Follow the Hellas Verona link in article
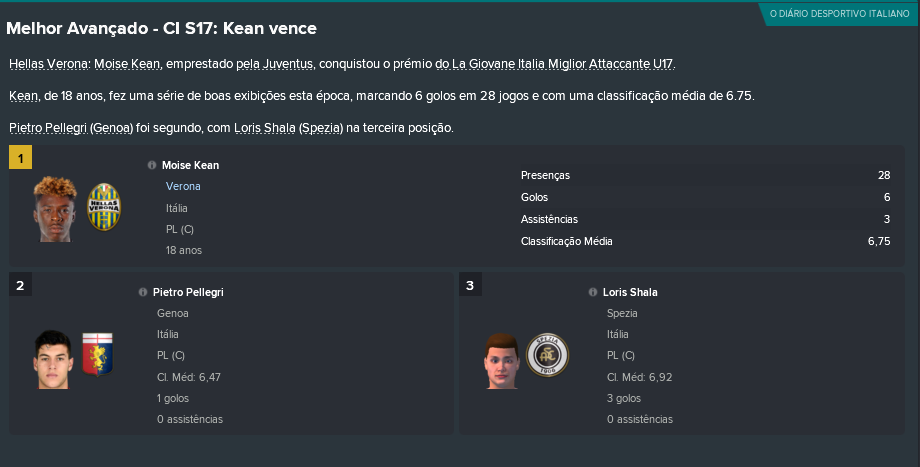Screen dimensions: 920x467 pyautogui.click(x=49, y=64)
